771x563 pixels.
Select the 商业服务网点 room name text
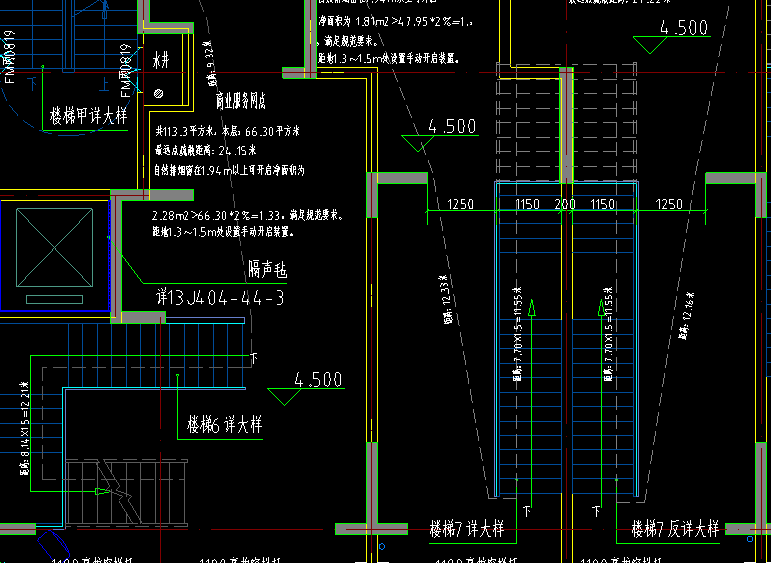pyautogui.click(x=241, y=102)
